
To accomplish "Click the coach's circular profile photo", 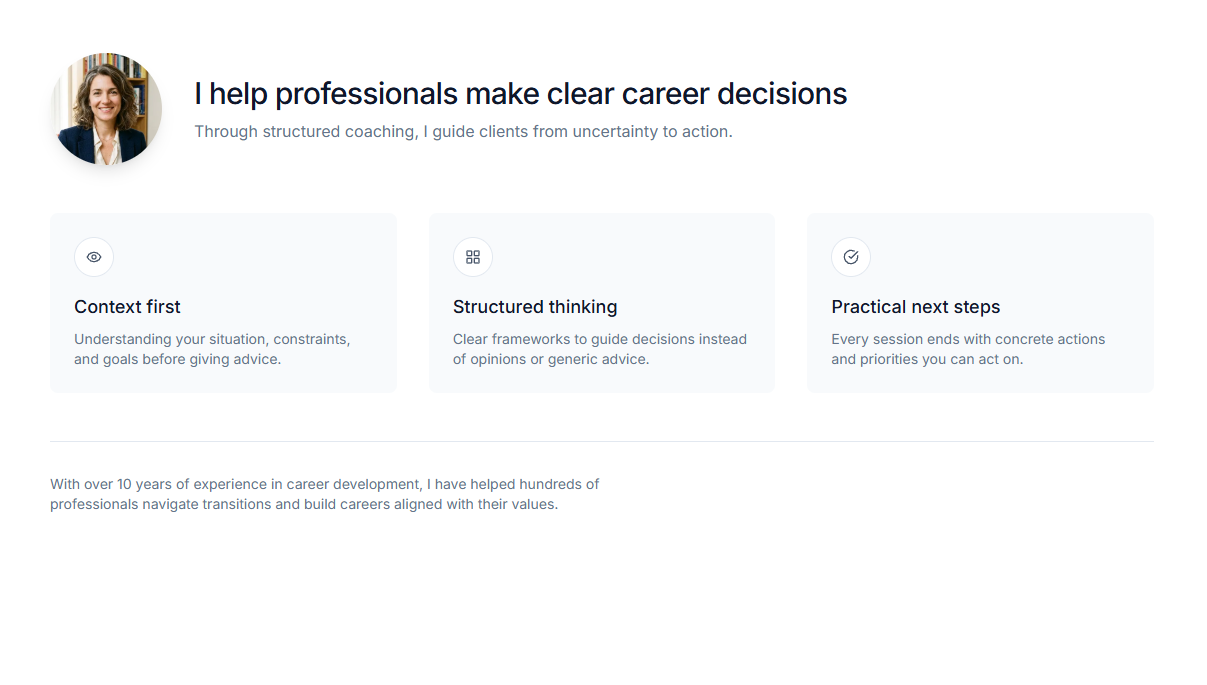I will (106, 109).
